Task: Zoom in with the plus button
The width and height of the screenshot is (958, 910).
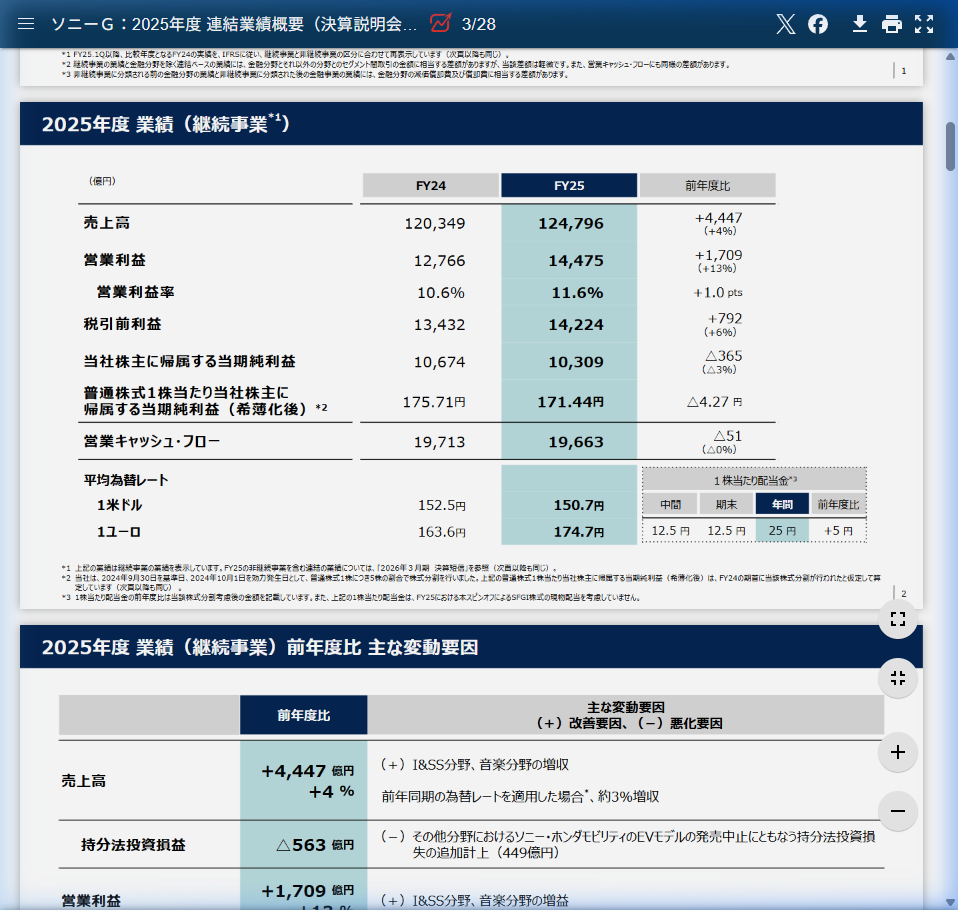Action: pos(898,752)
